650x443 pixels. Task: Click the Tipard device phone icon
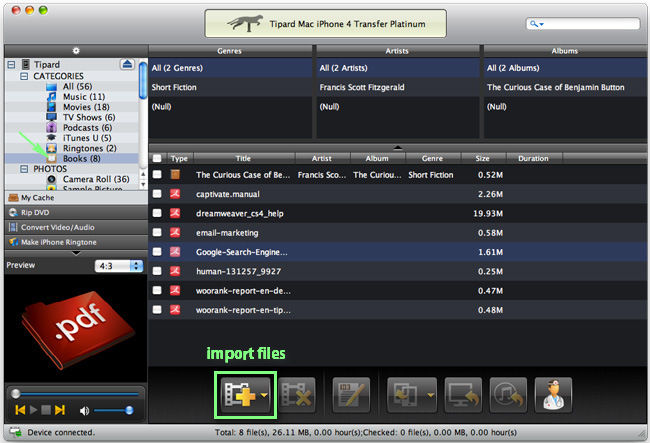pyautogui.click(x=26, y=64)
